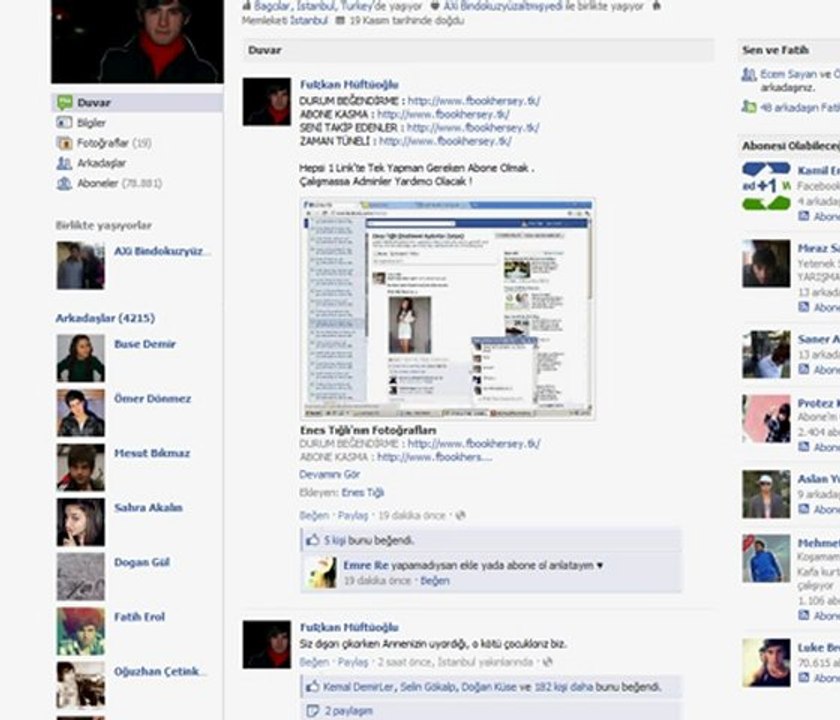This screenshot has height=720, width=840.
Task: Click the SENİ TAKİP EDENLER link
Action: click(472, 128)
